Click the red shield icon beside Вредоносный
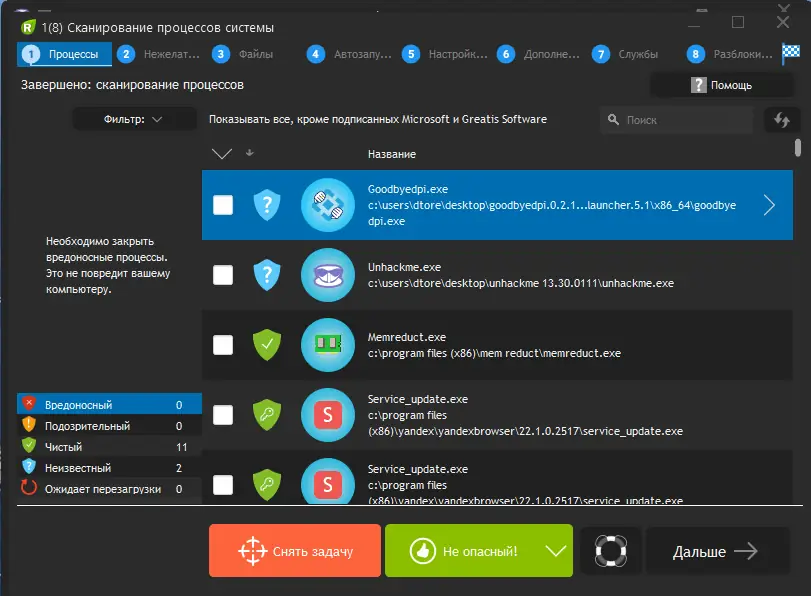Viewport: 811px width, 596px height. (29, 403)
